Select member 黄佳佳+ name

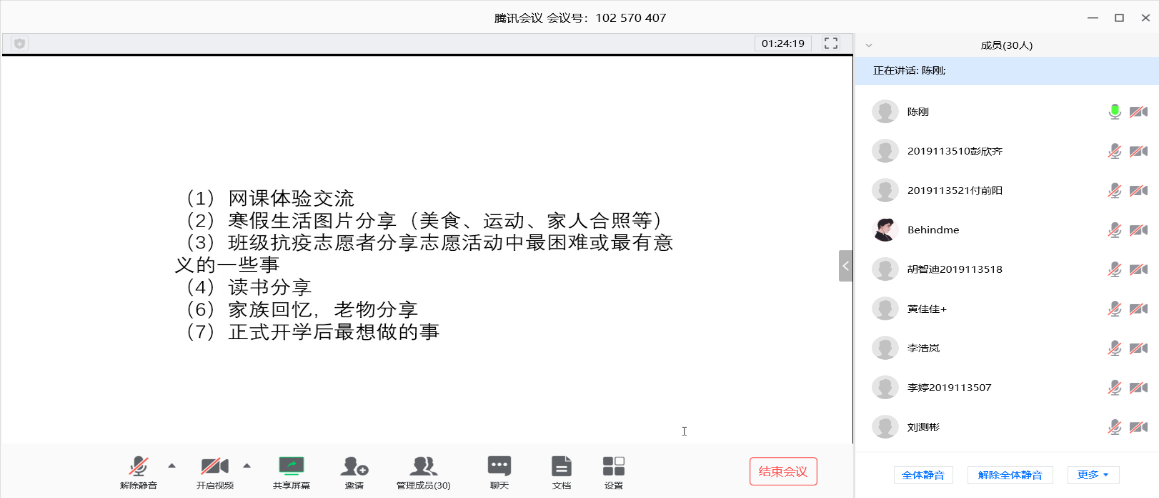927,309
